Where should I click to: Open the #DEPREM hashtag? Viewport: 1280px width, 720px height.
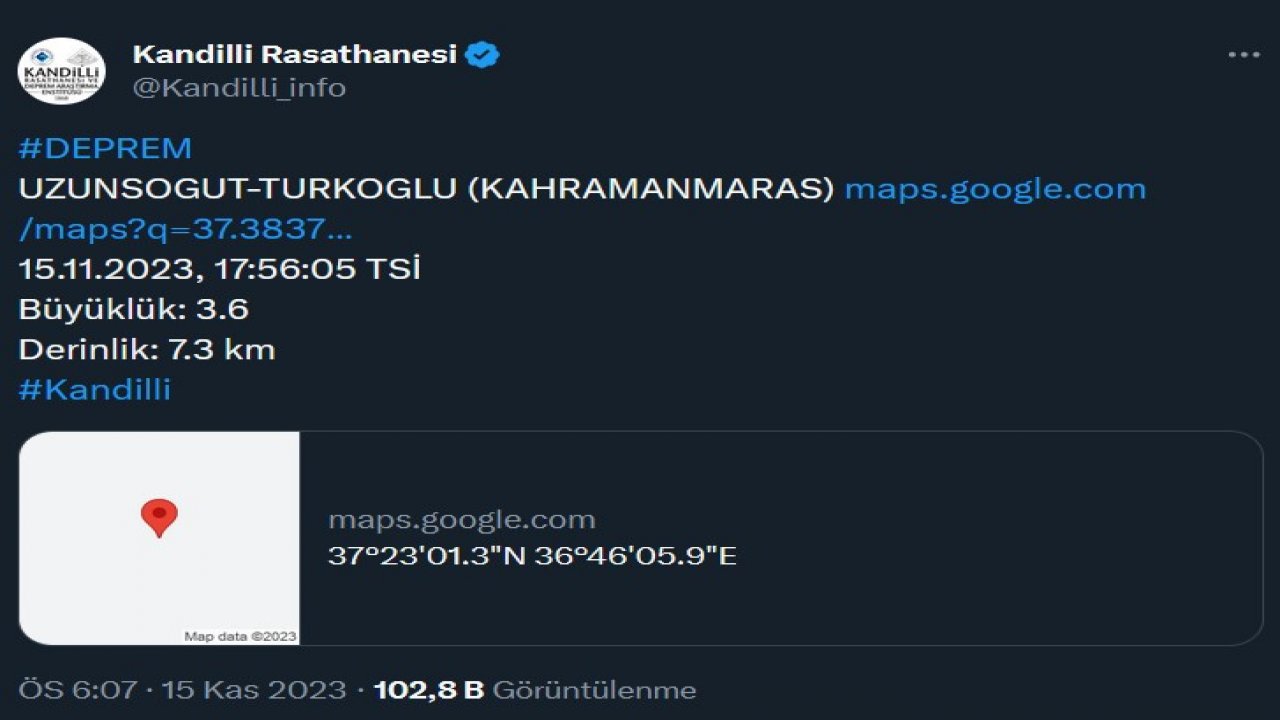104,148
